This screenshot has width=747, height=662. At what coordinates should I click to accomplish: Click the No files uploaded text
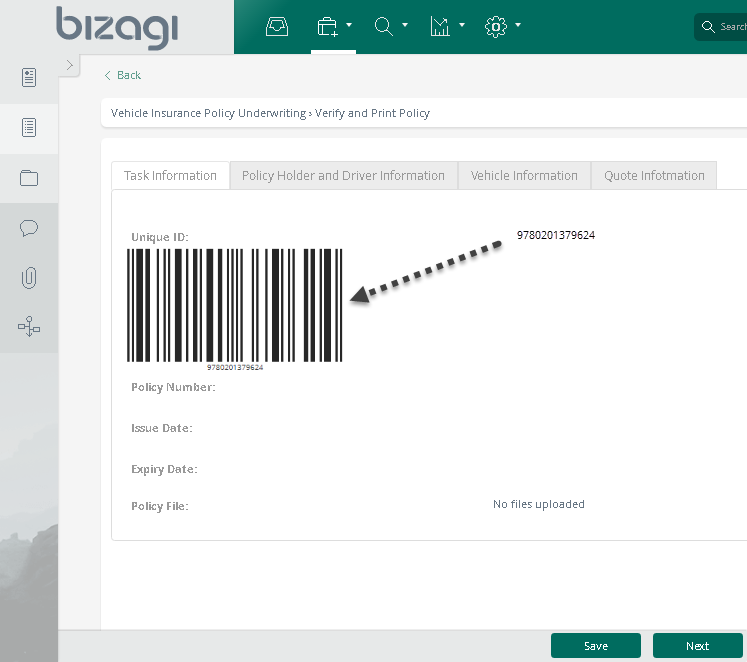point(539,504)
